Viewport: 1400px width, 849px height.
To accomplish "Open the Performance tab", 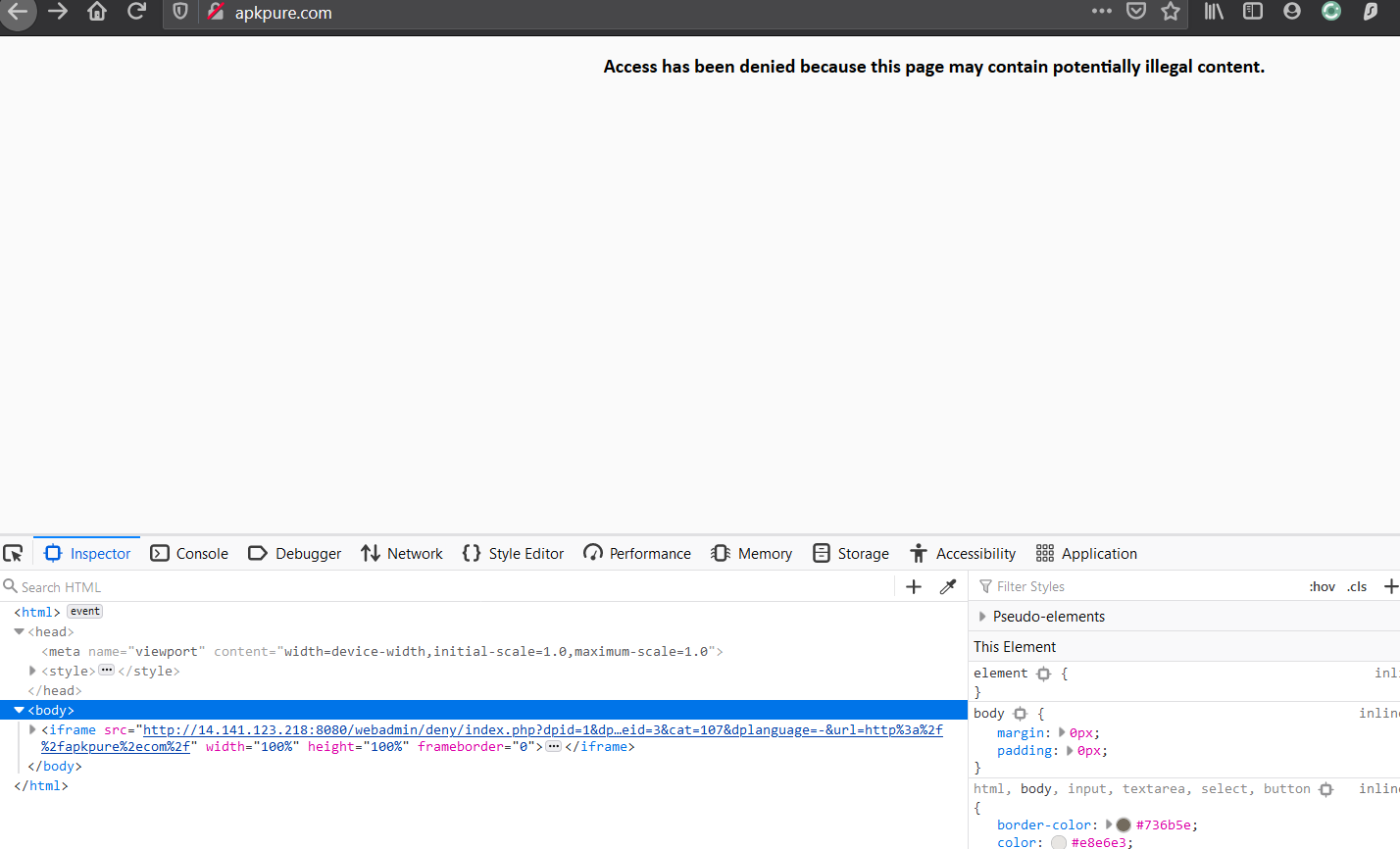I will tap(636, 554).
